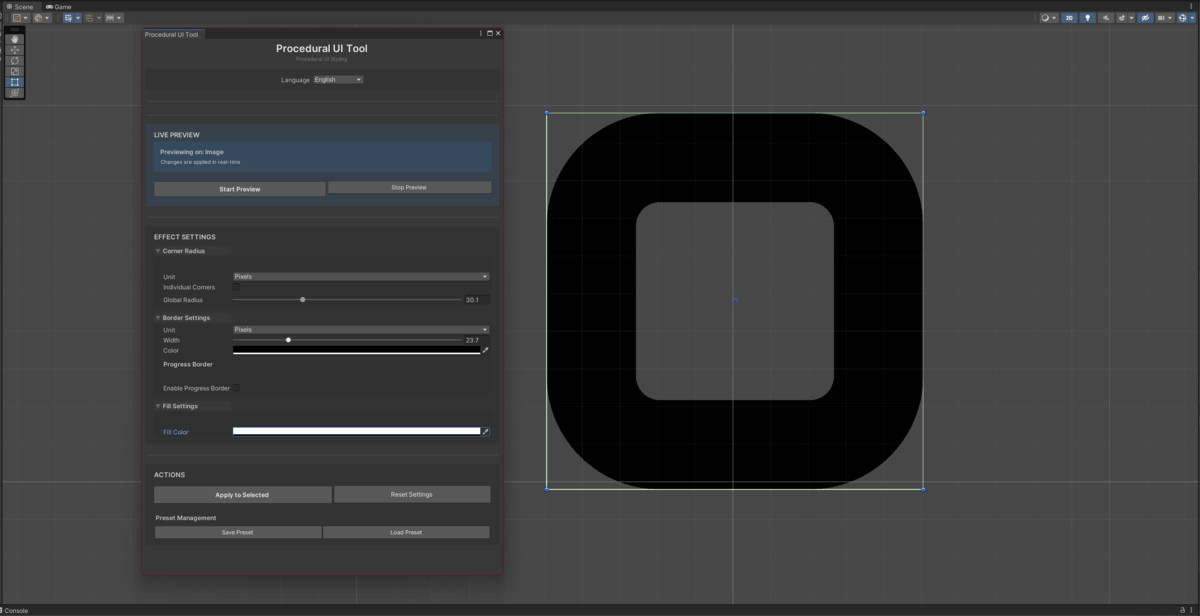The image size is (1200, 616).
Task: Collapse the Border Settings section
Action: tap(158, 318)
